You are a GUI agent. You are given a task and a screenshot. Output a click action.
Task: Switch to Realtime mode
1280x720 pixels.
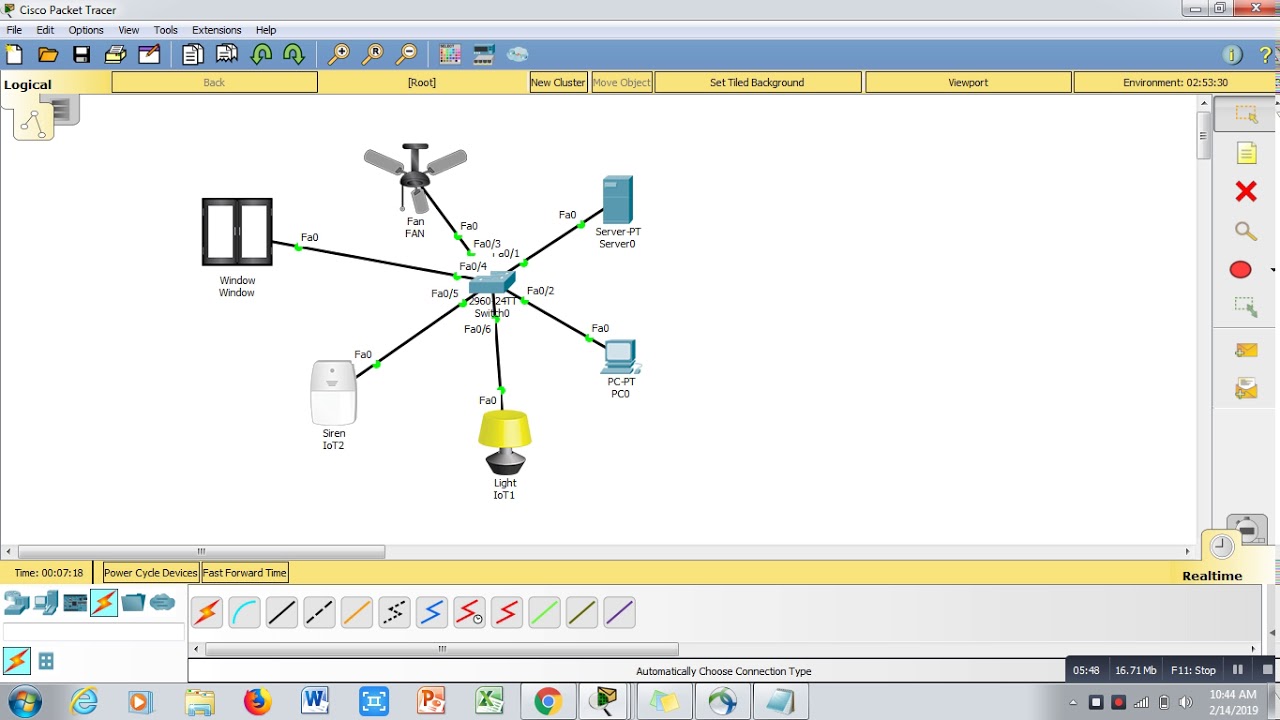click(1212, 575)
